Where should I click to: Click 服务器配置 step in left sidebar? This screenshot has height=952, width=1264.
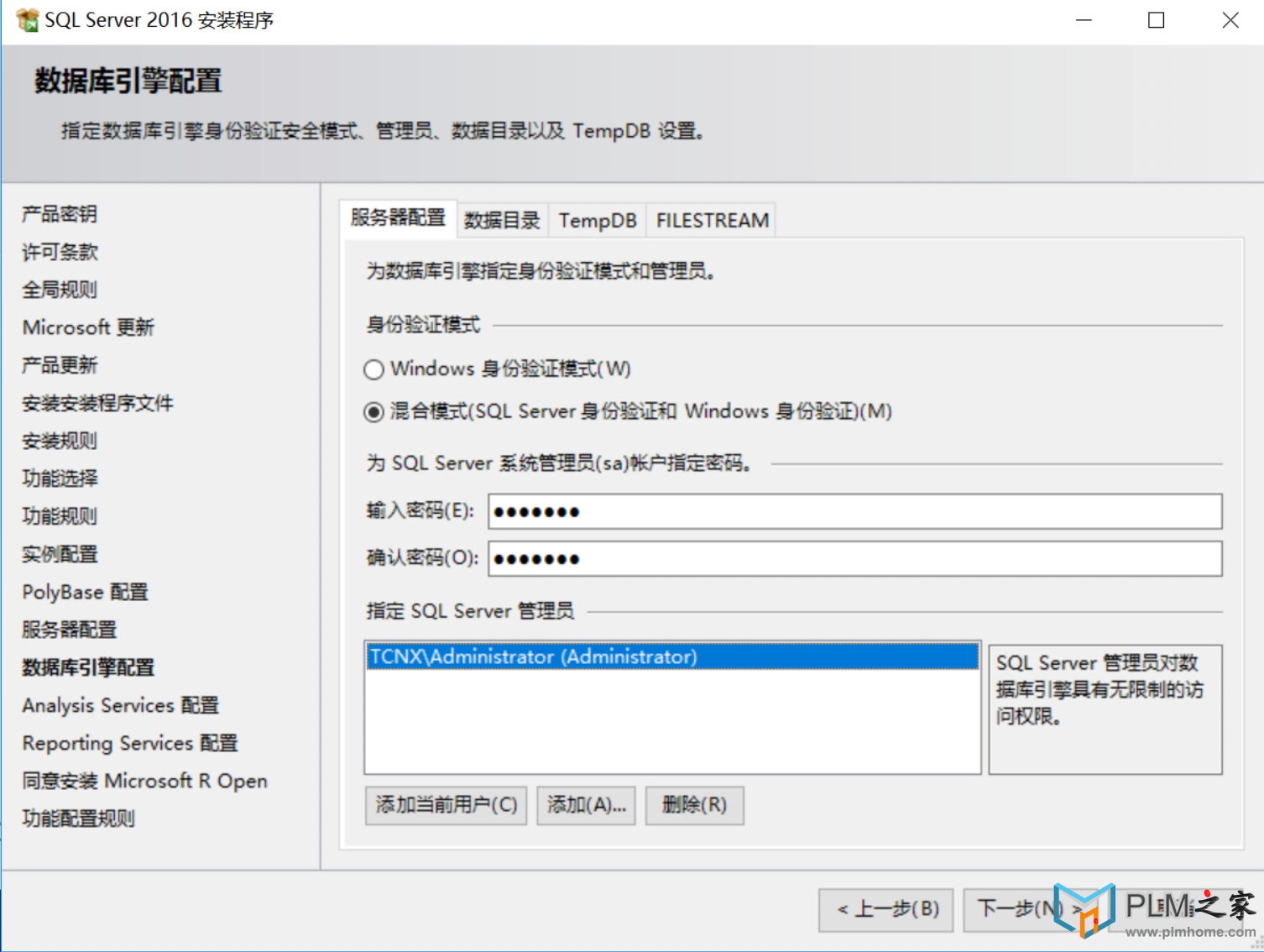tap(69, 630)
